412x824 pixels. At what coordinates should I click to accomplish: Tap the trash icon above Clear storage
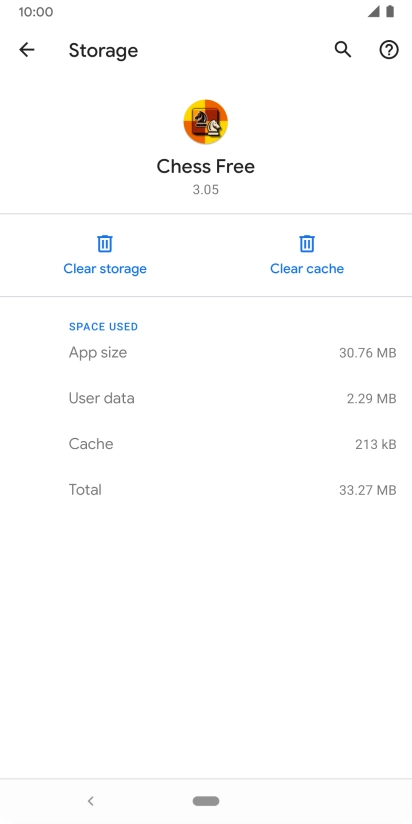105,244
